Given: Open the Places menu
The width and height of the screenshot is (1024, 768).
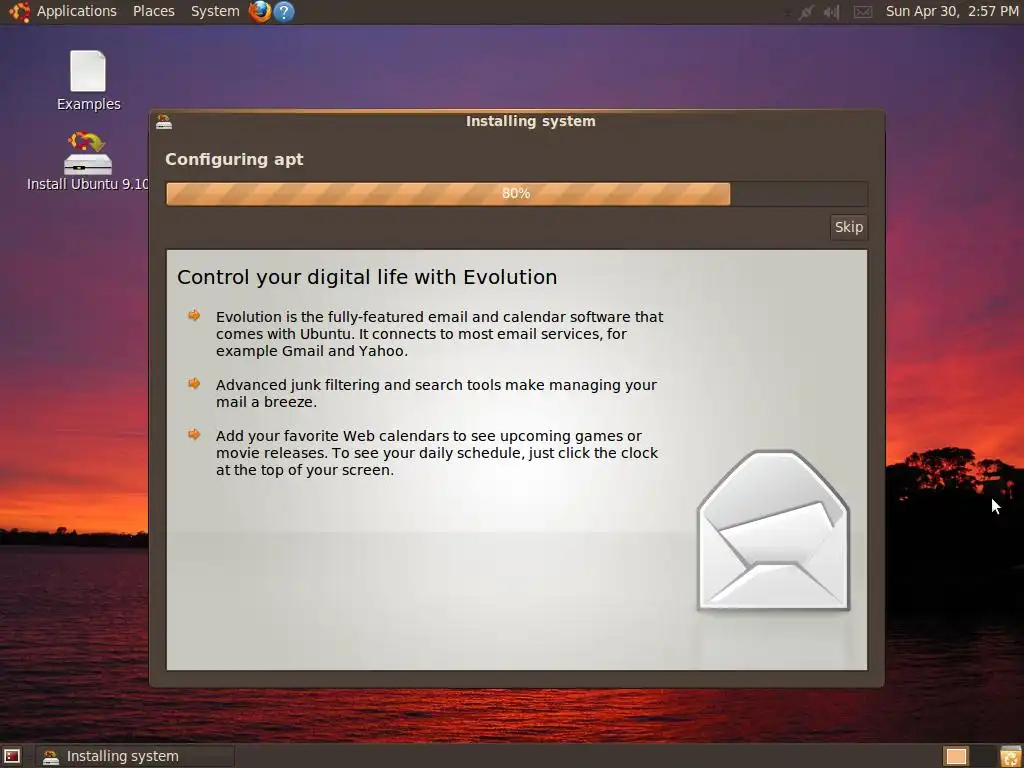Looking at the screenshot, I should [x=153, y=11].
